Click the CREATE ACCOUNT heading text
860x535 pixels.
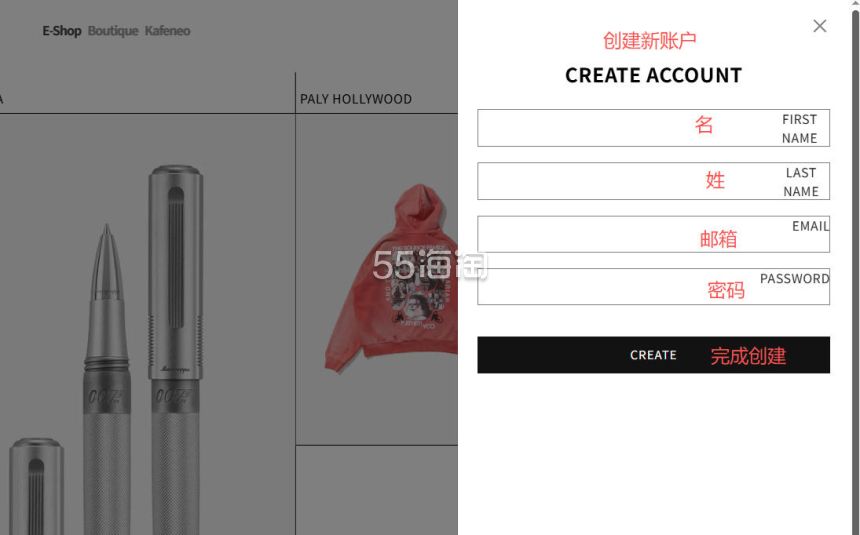pos(653,75)
